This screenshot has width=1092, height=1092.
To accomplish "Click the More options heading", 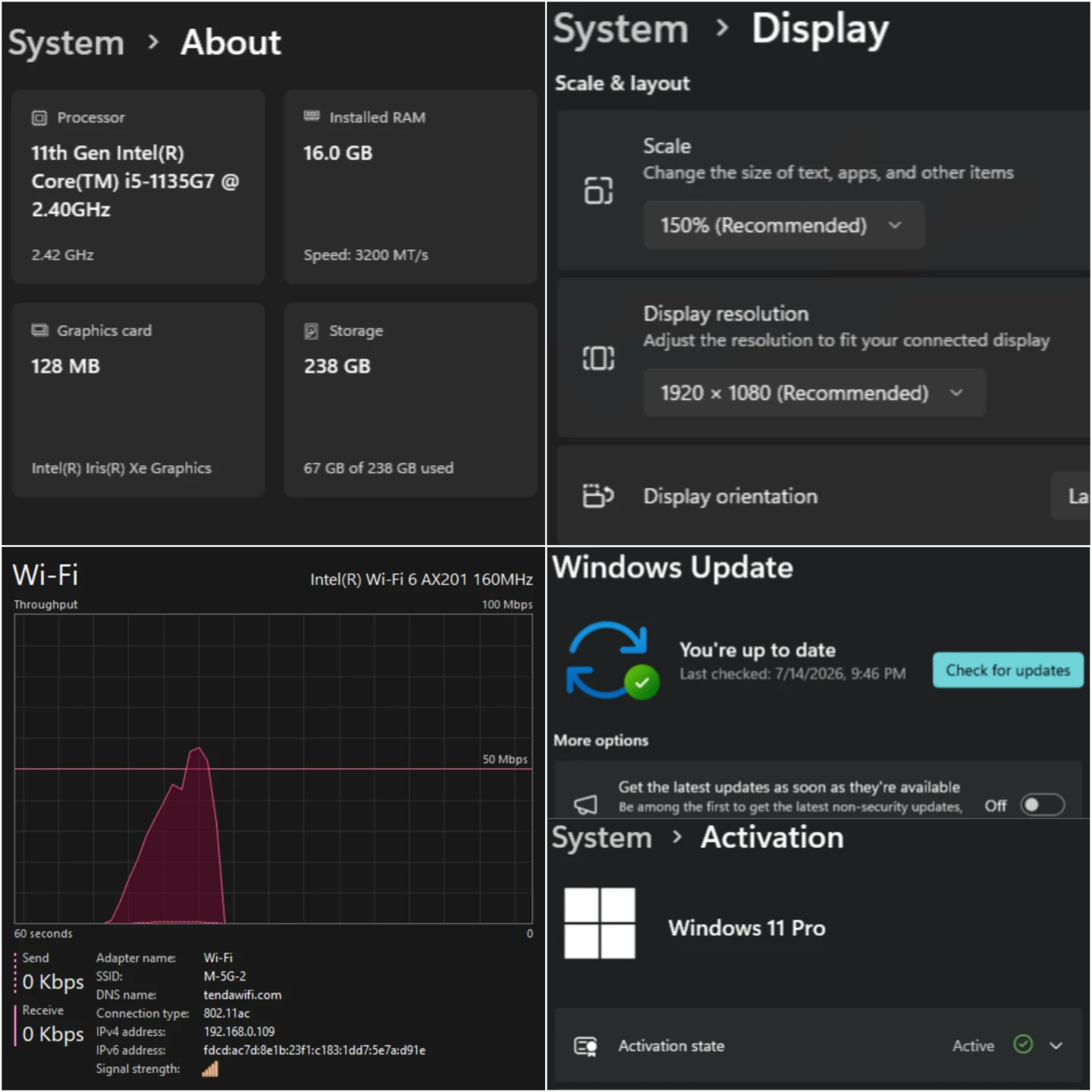I will coord(601,740).
